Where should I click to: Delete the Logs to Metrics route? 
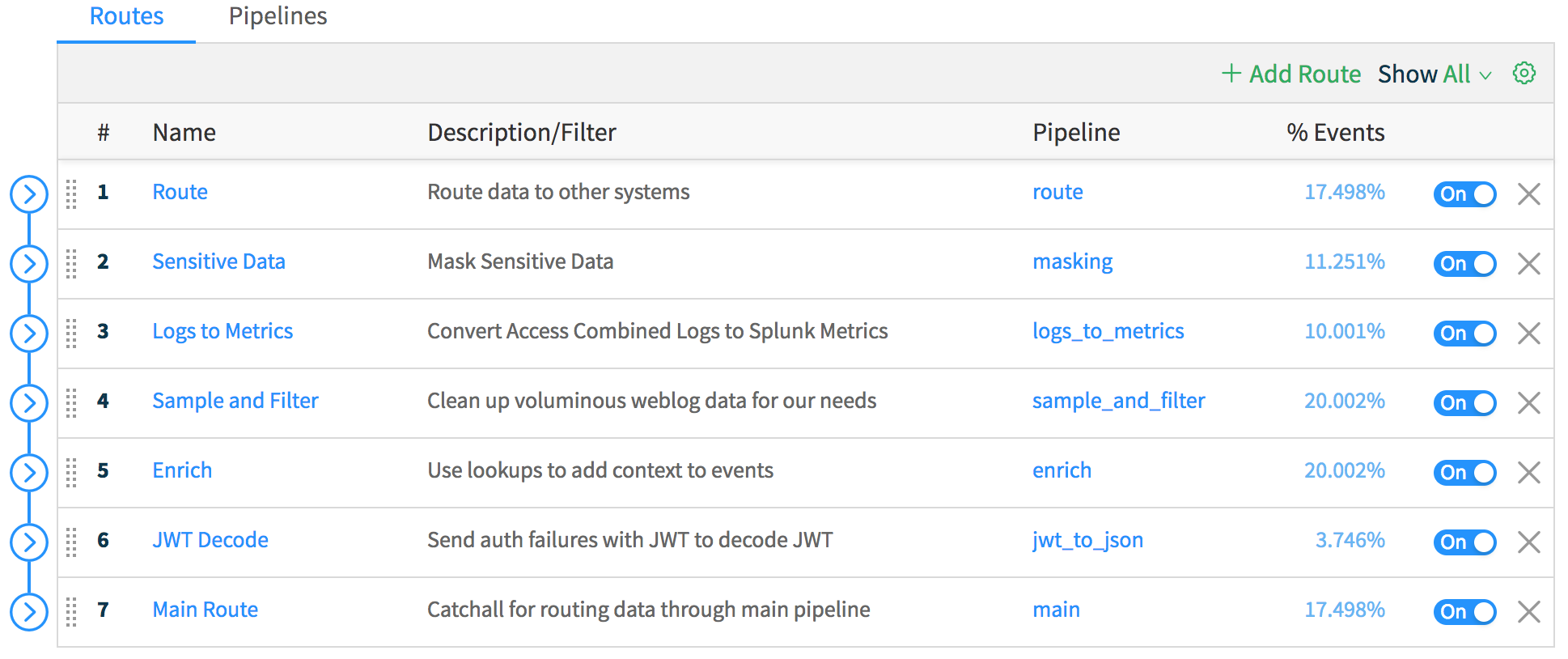(x=1528, y=334)
